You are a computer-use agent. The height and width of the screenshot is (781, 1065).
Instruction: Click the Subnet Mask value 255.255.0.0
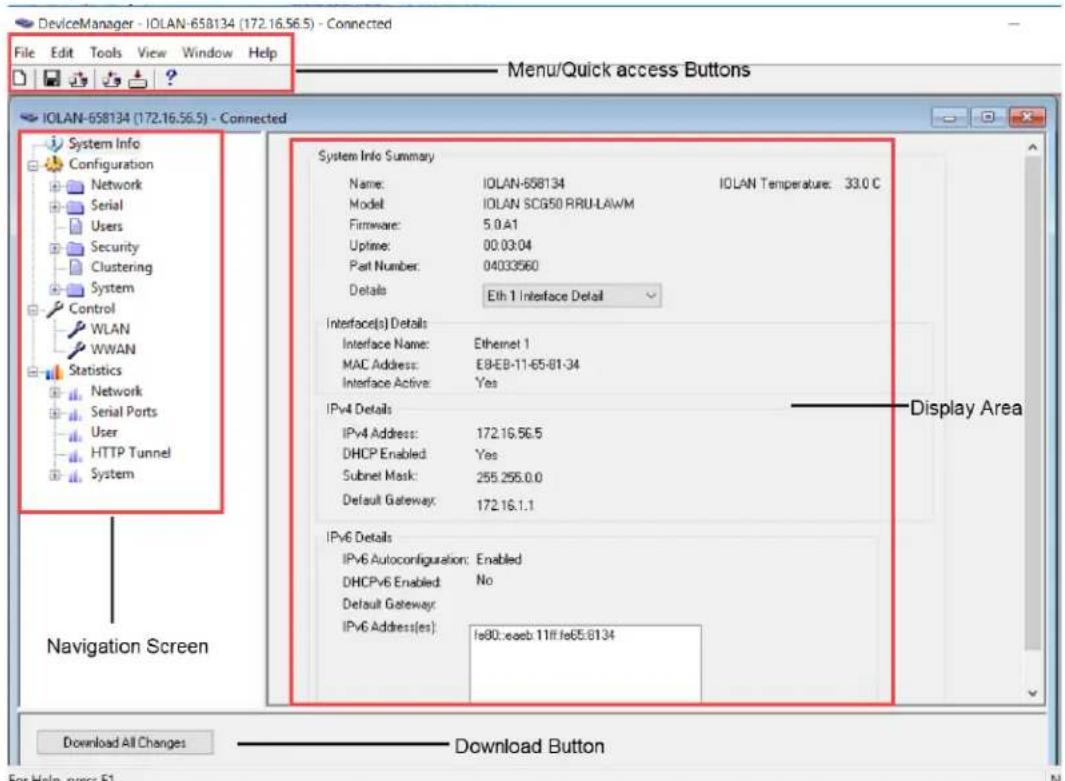click(509, 477)
